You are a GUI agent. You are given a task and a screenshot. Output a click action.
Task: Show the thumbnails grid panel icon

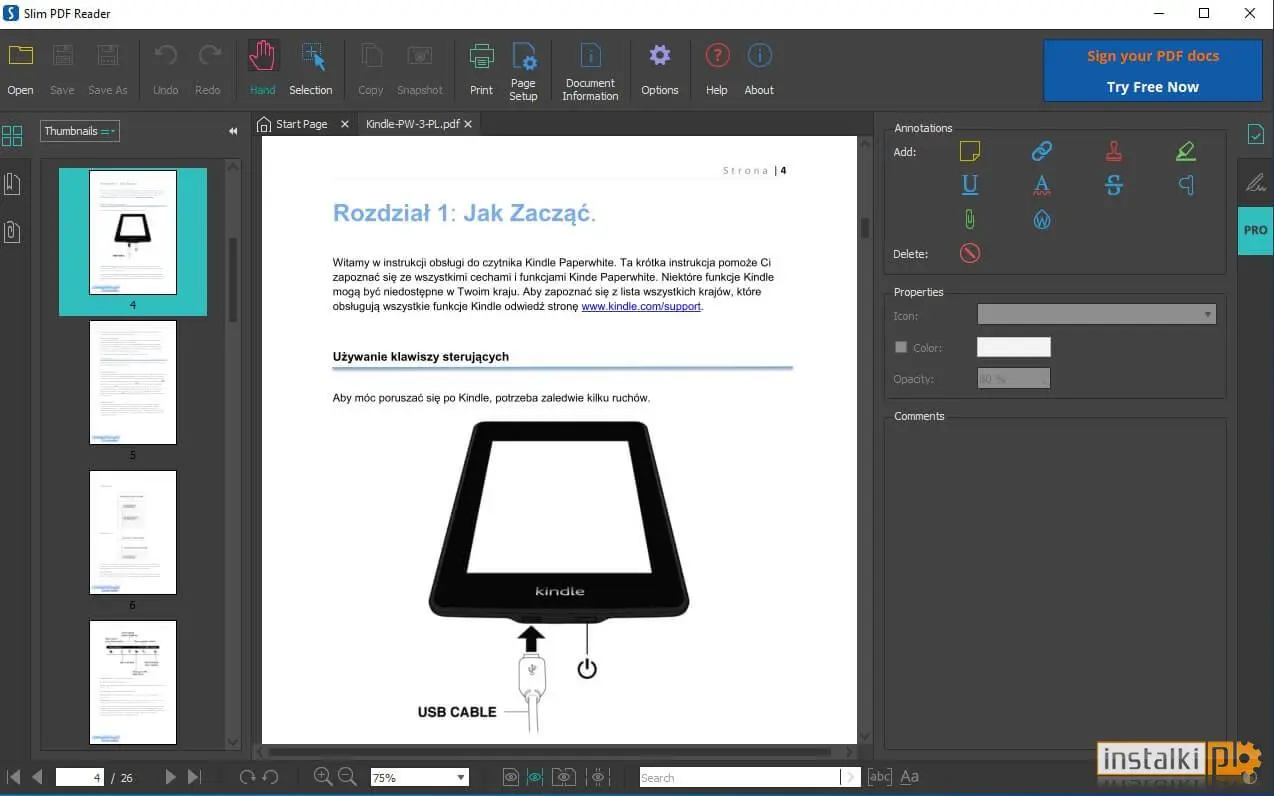12,135
